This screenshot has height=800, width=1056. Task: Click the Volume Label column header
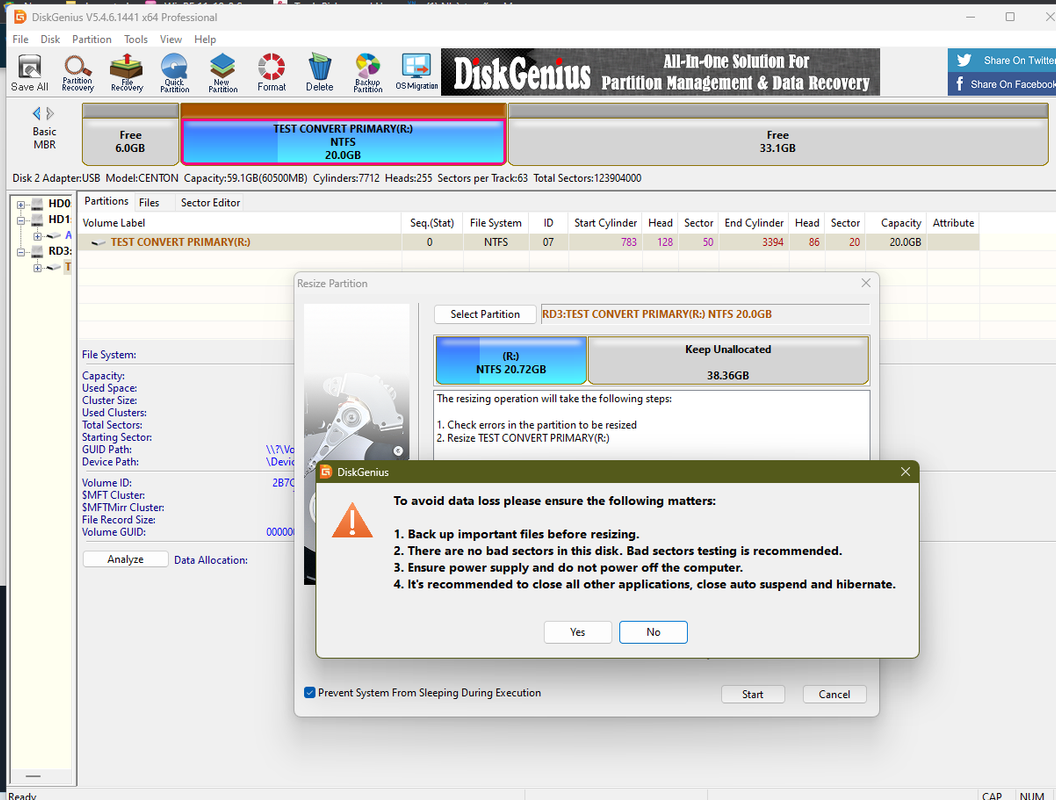(x=240, y=223)
